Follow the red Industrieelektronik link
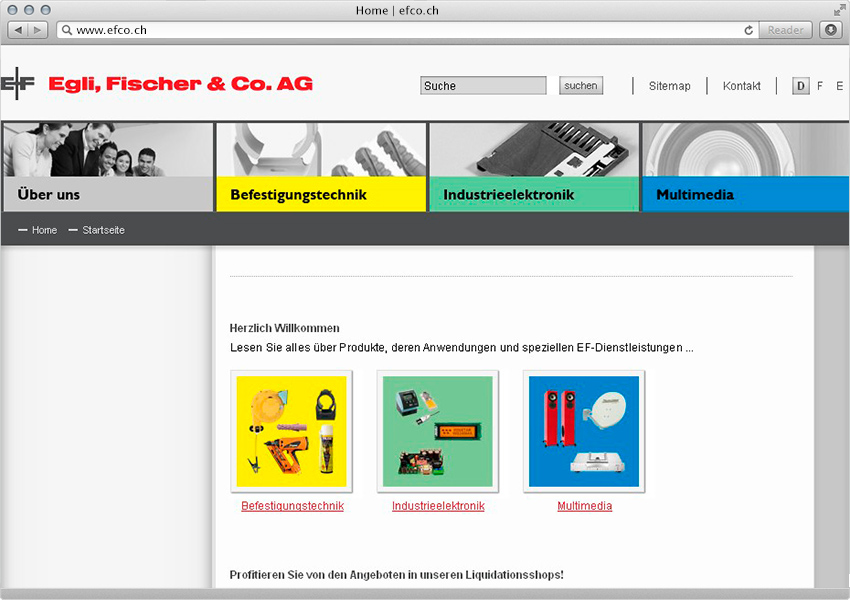The width and height of the screenshot is (850, 600). click(x=438, y=506)
